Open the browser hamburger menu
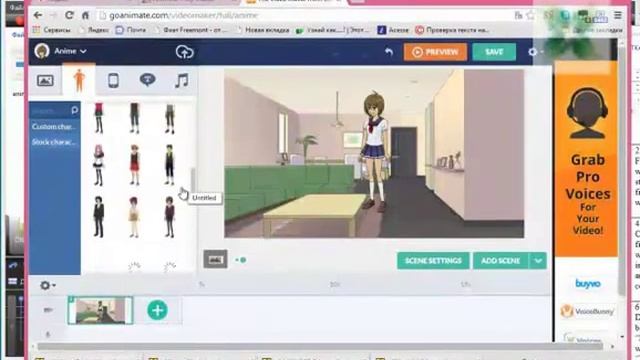Image resolution: width=640 pixels, height=360 pixels. pos(618,16)
